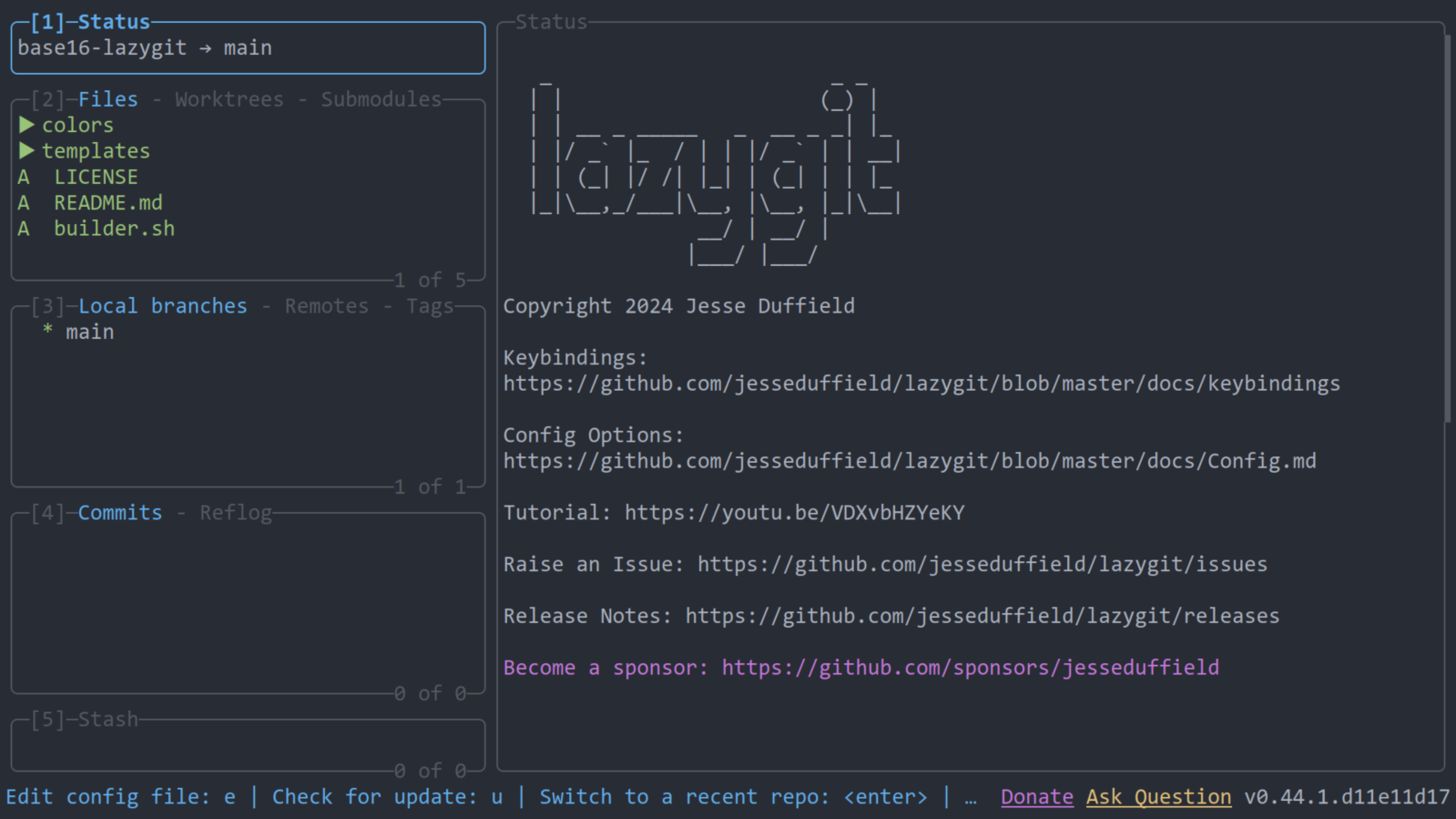1456x819 pixels.
Task: Select the builder.sh file
Action: 114,229
